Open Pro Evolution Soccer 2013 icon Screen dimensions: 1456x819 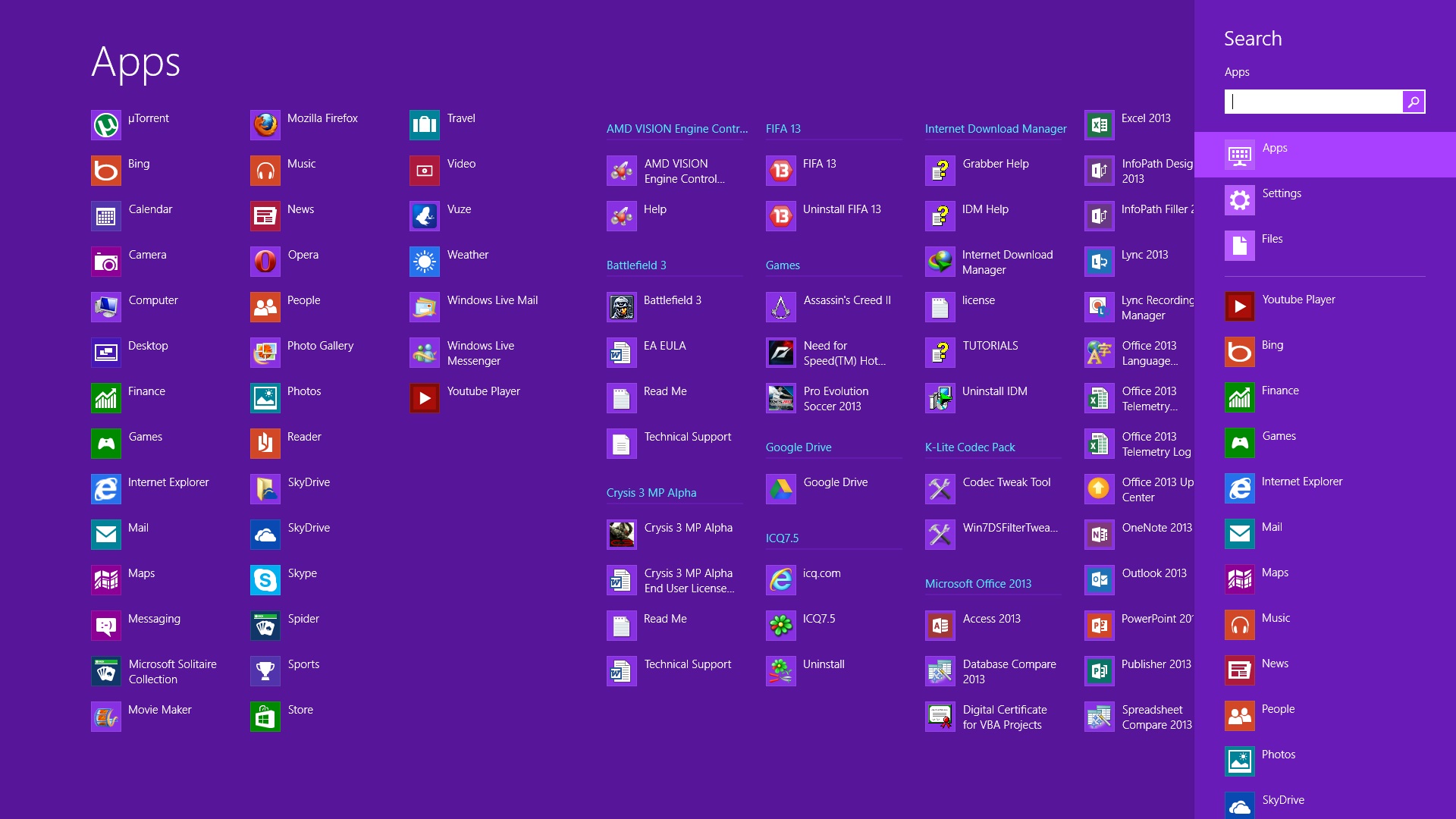pyautogui.click(x=781, y=398)
